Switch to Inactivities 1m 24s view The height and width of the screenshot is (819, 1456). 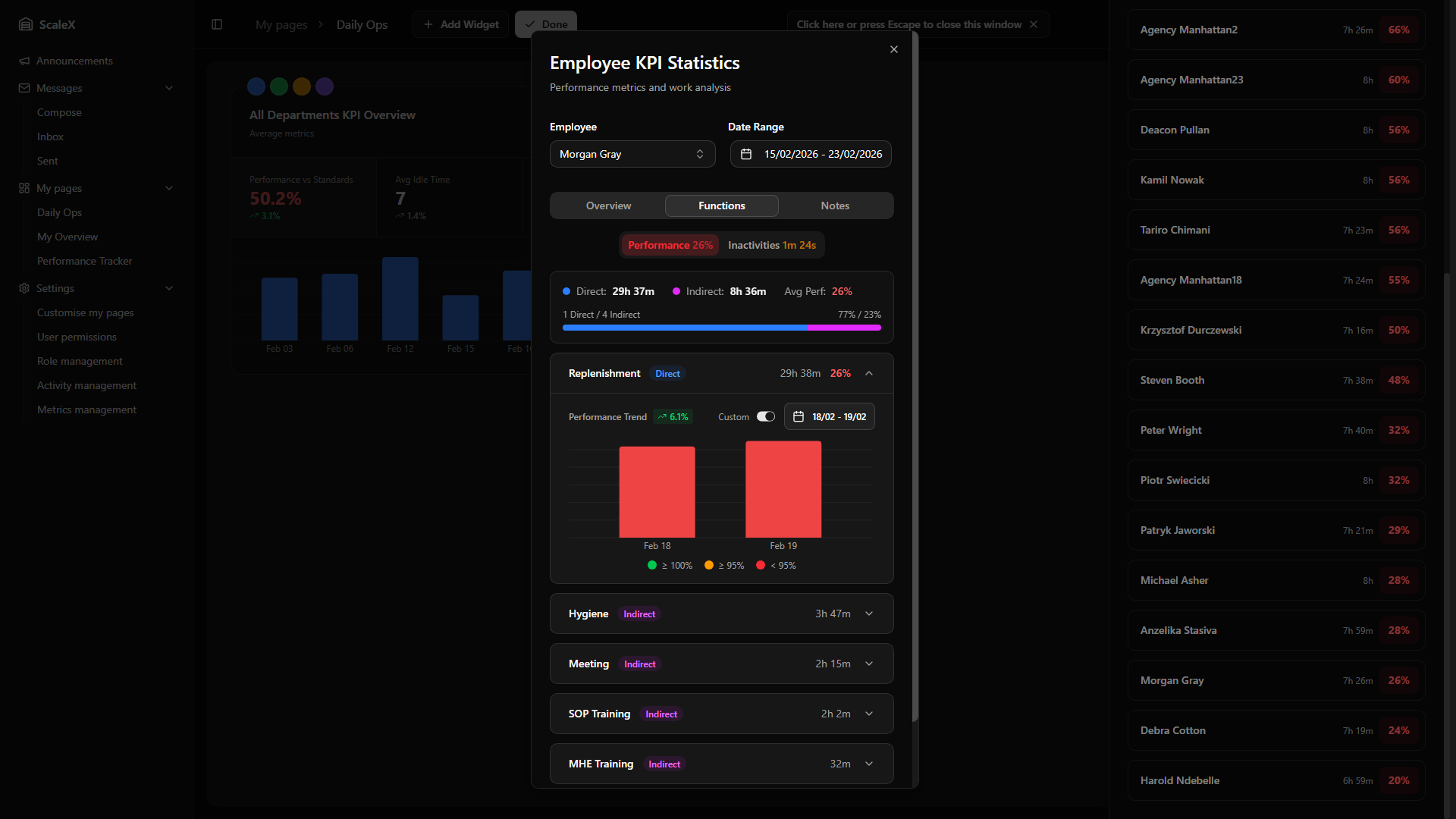771,245
